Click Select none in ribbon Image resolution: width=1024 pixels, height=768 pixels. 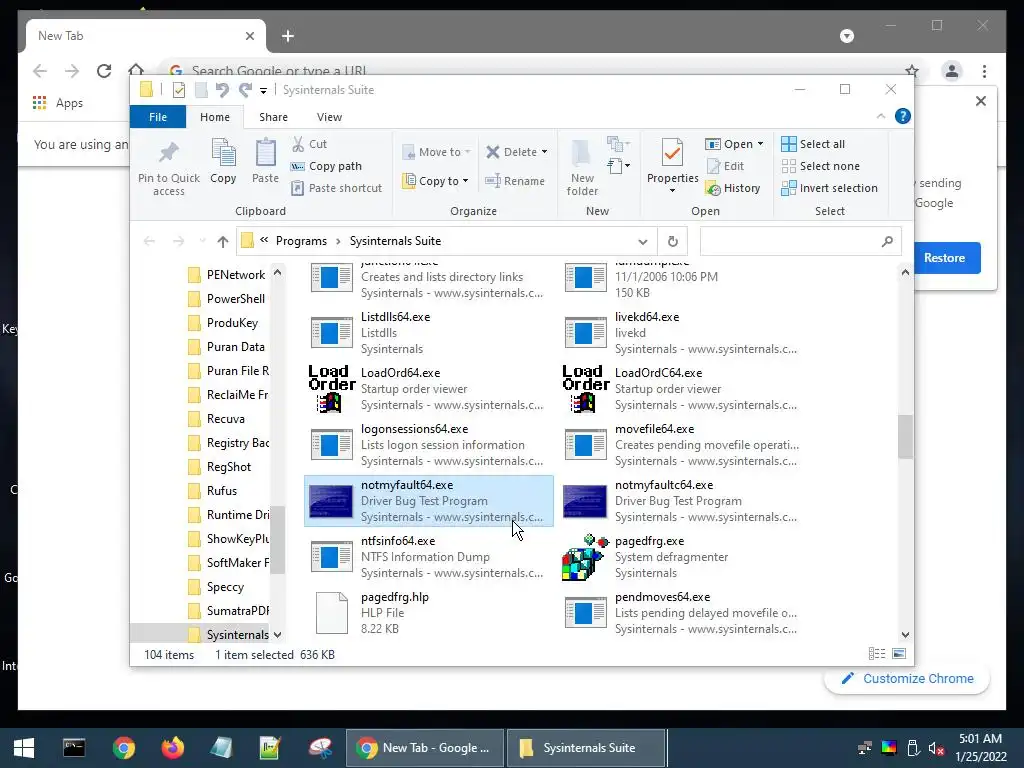[821, 166]
